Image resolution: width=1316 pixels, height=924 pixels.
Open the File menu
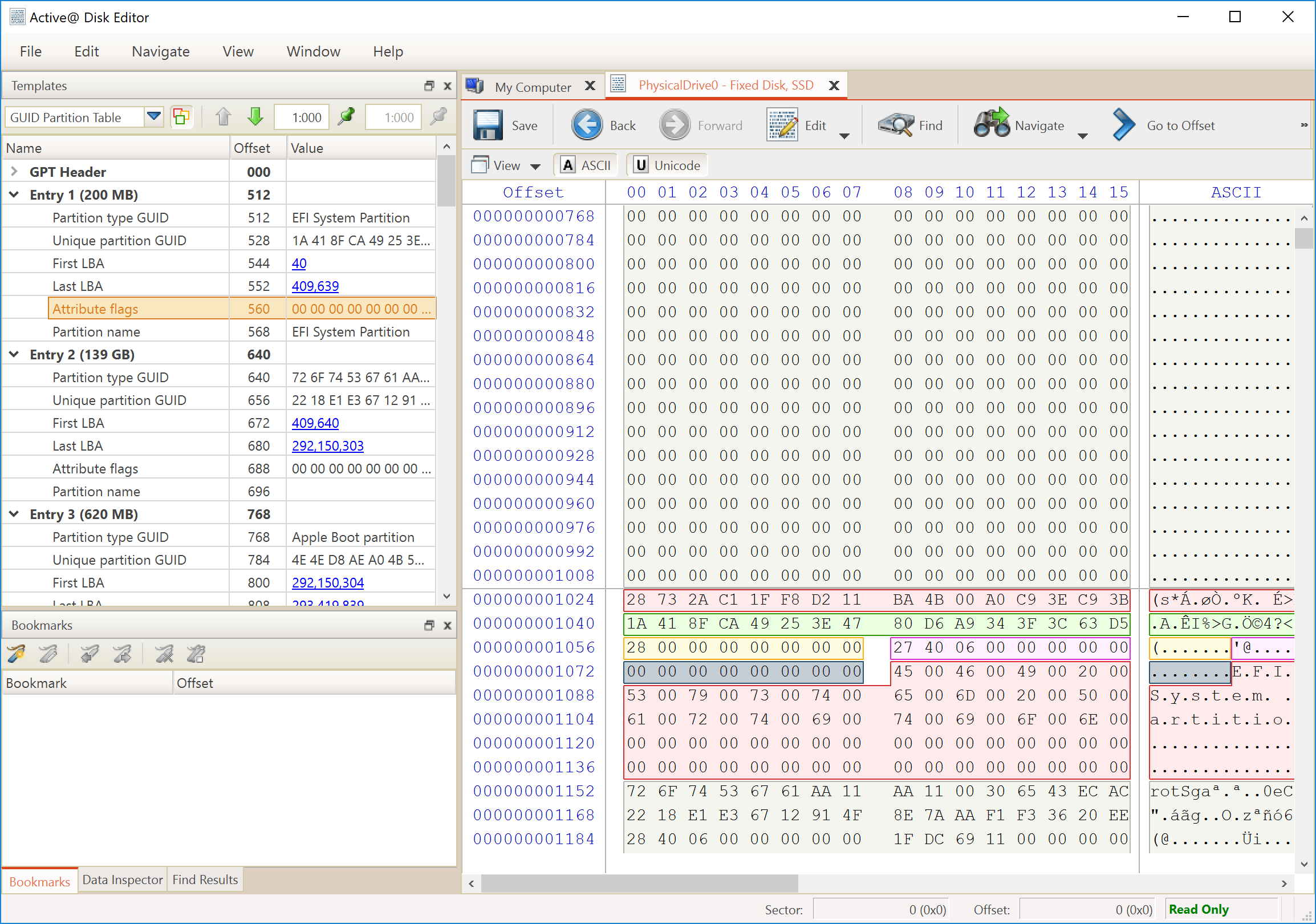(x=30, y=51)
